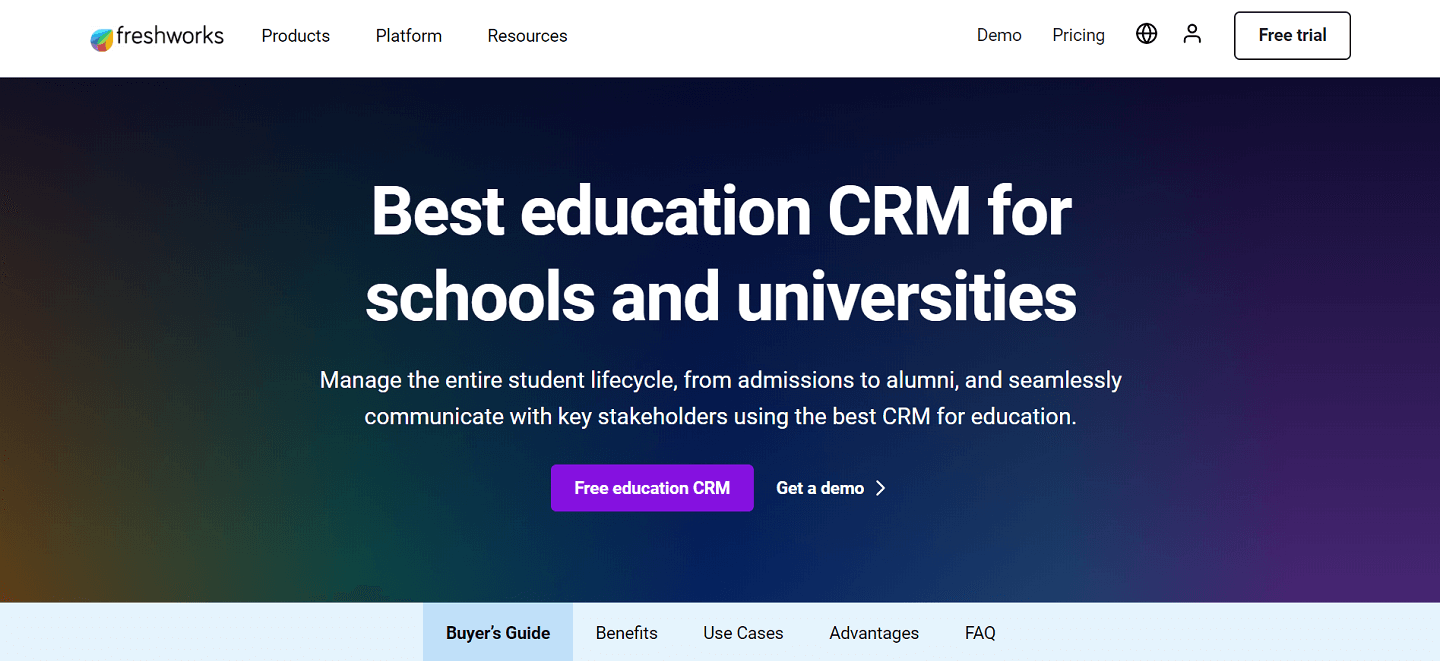Click the arrow beside Get a demo
The width and height of the screenshot is (1440, 661).
click(881, 488)
